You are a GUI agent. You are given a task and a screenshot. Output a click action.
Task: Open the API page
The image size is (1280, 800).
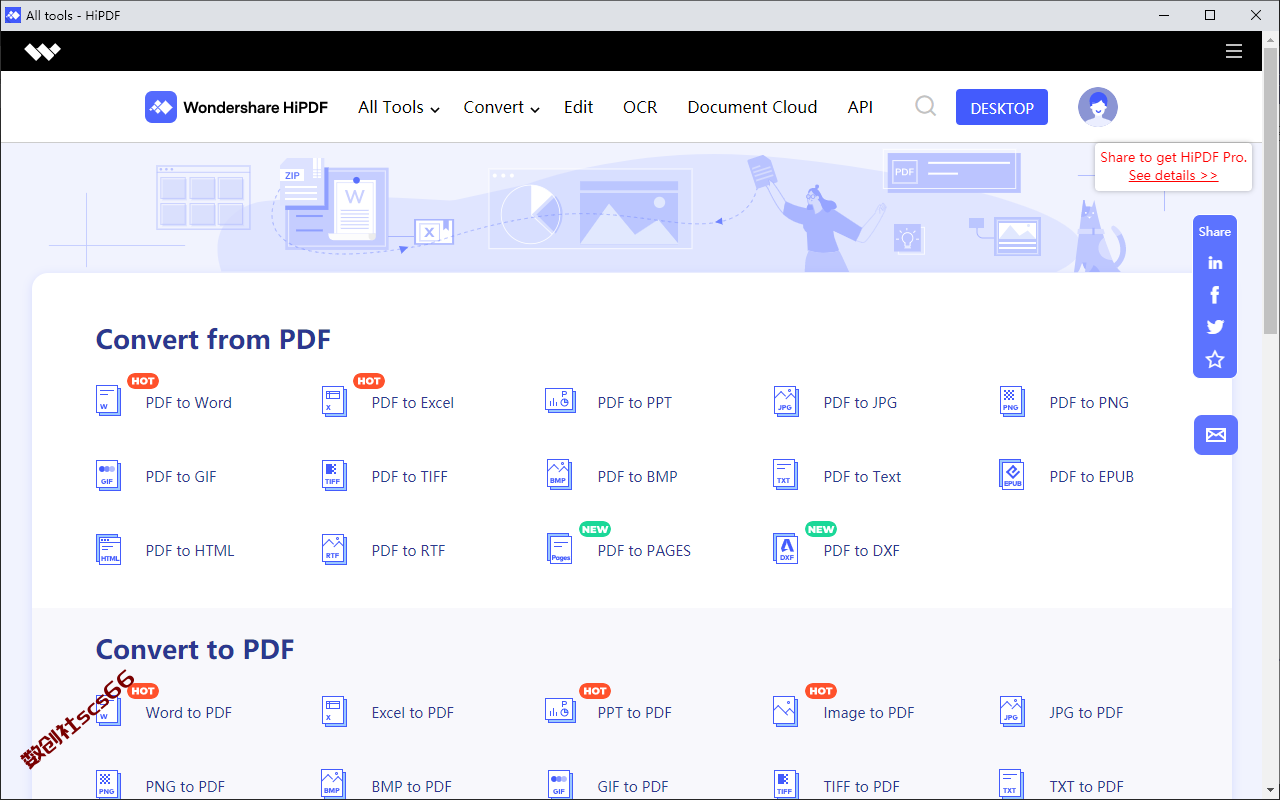(x=860, y=107)
